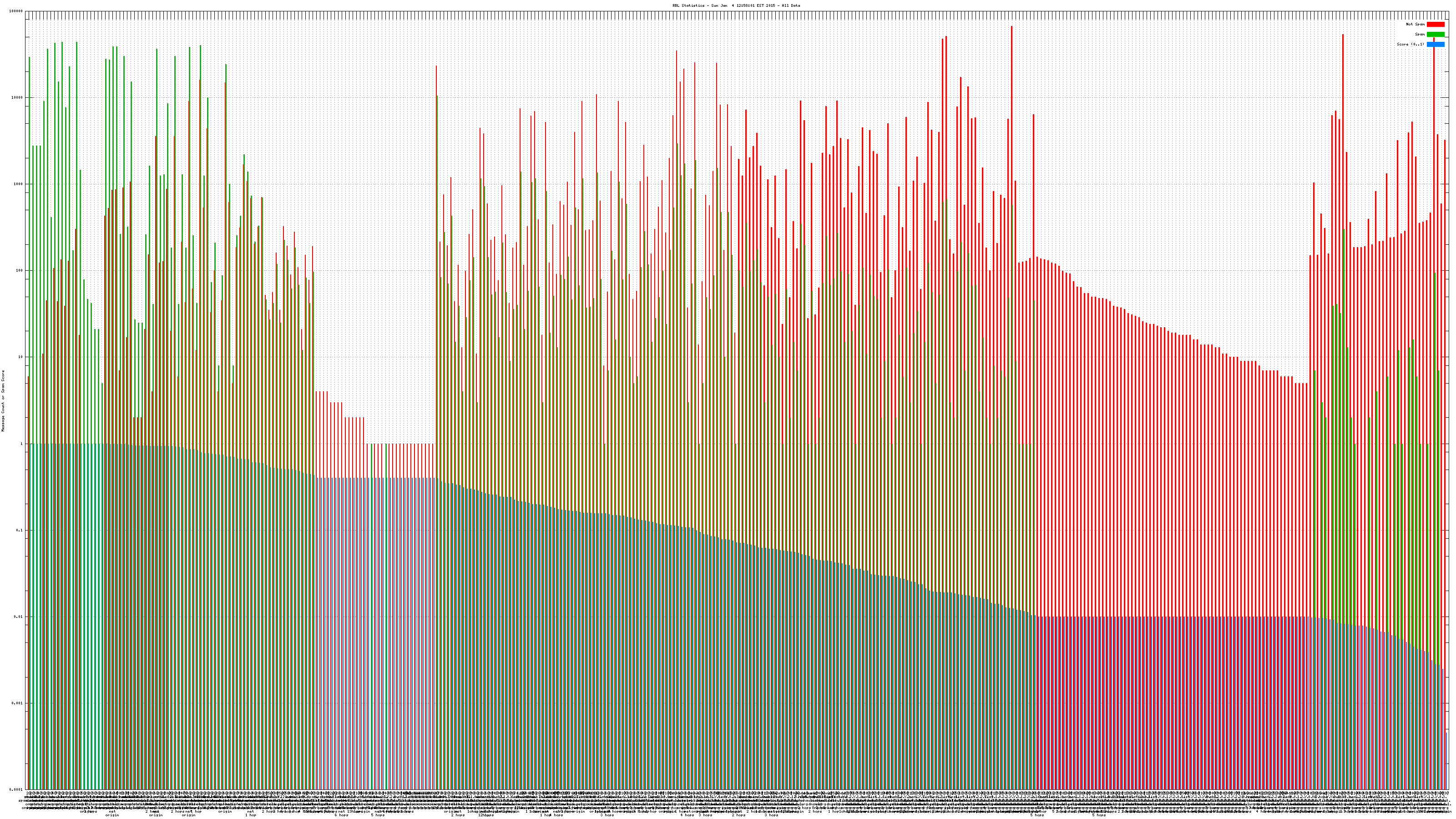
Task: Click the 1 y-axis tick label
Action: point(22,444)
